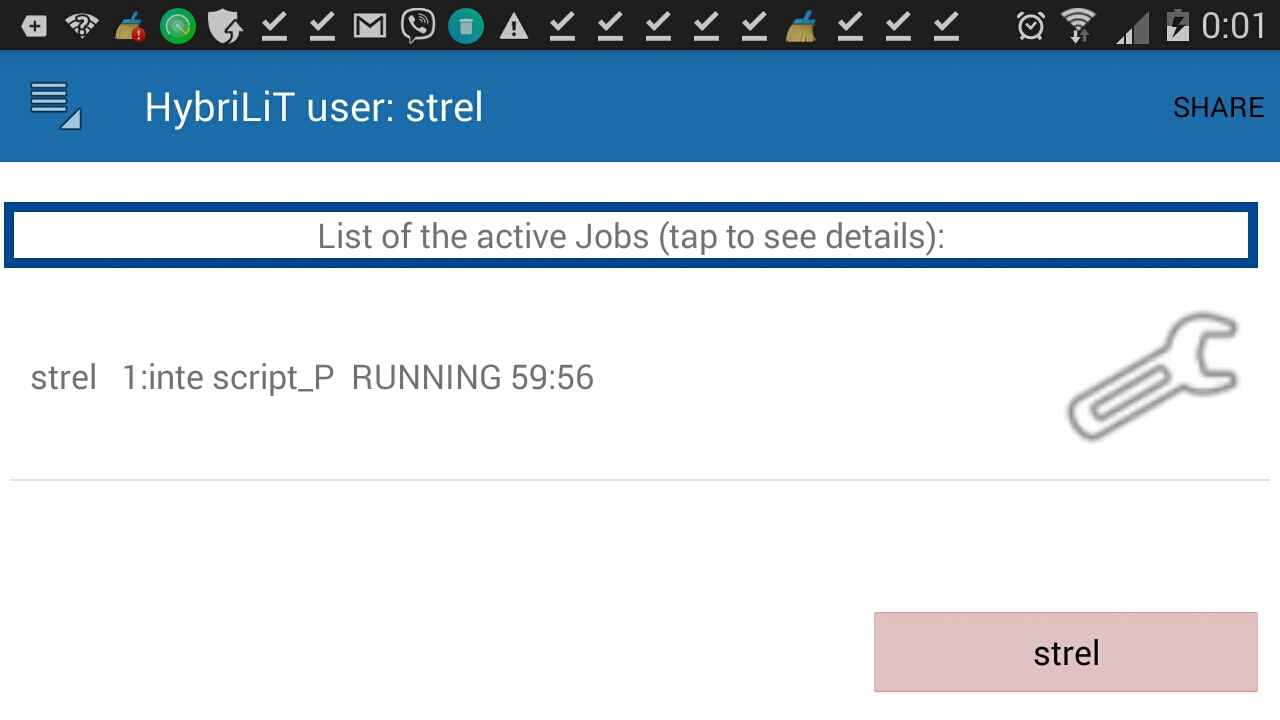
Task: Tap the alarm clock status icon
Action: click(1031, 26)
